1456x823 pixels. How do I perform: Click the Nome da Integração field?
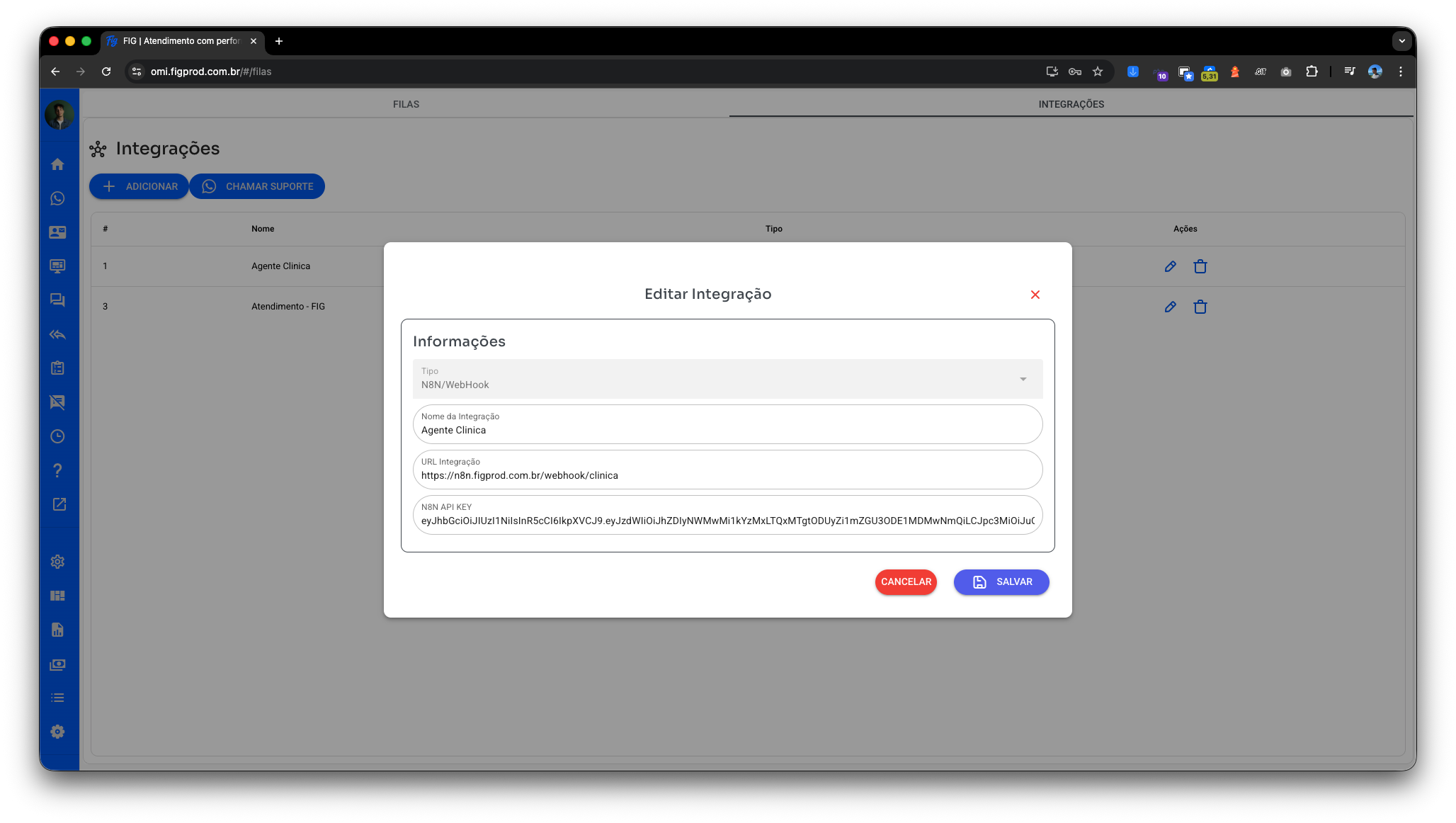pos(727,430)
